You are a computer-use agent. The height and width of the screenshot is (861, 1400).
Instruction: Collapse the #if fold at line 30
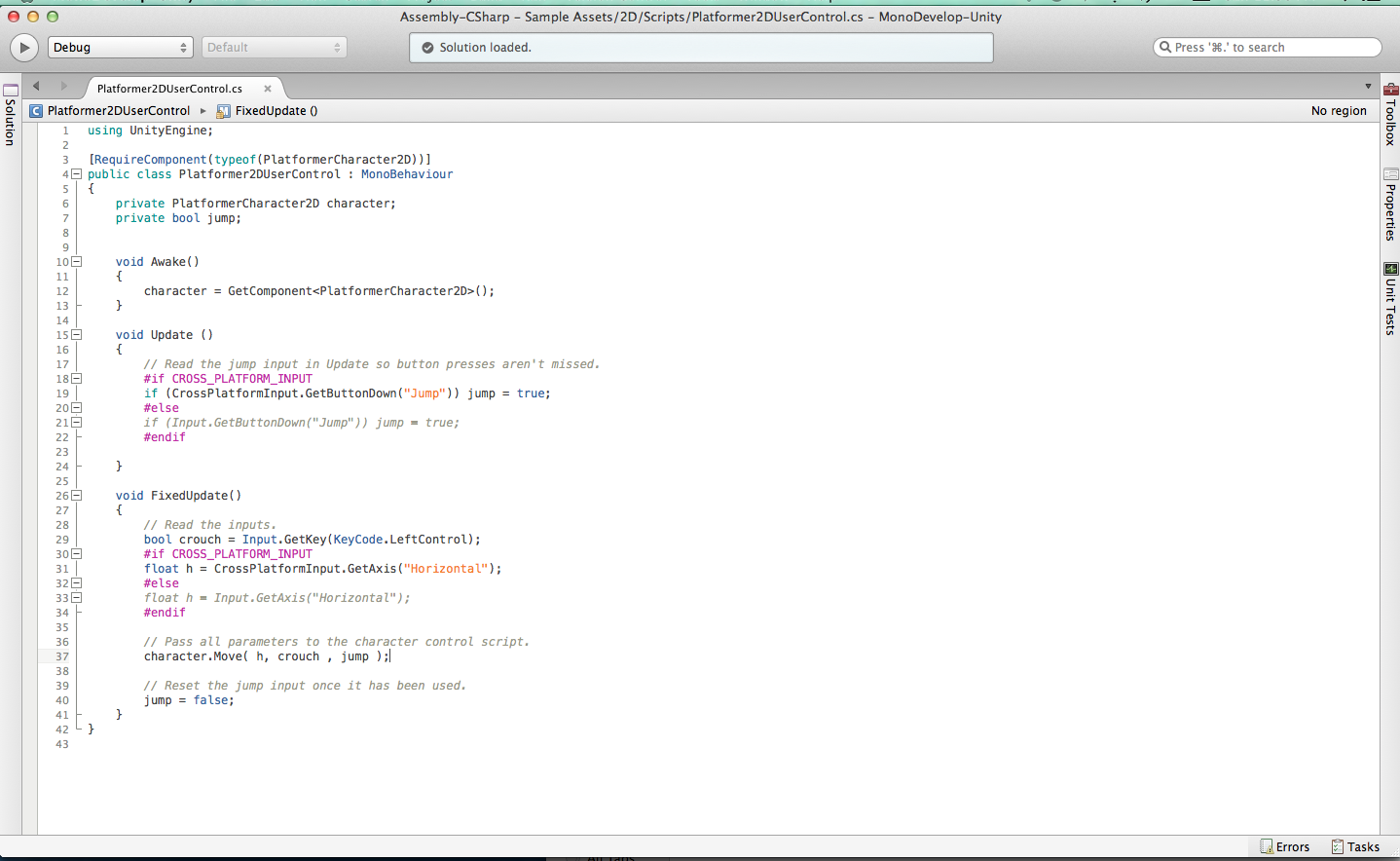click(77, 554)
